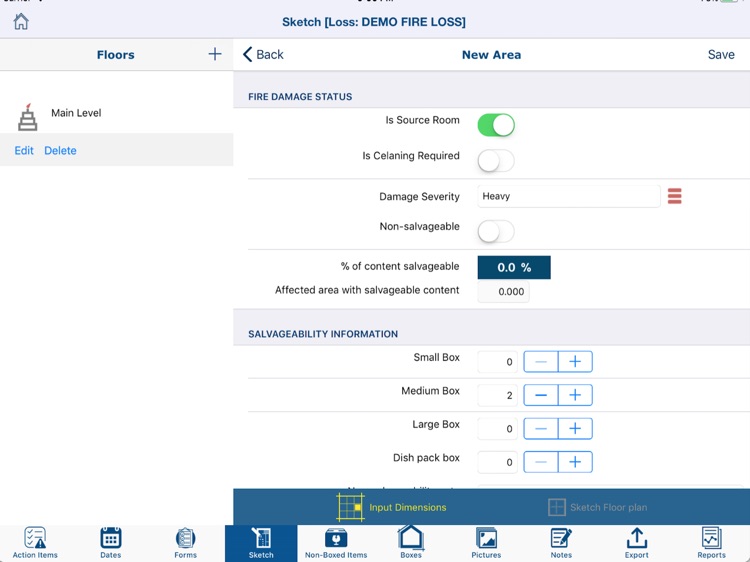Open the Pictures tab
Image resolution: width=750 pixels, height=562 pixels.
[x=486, y=543]
